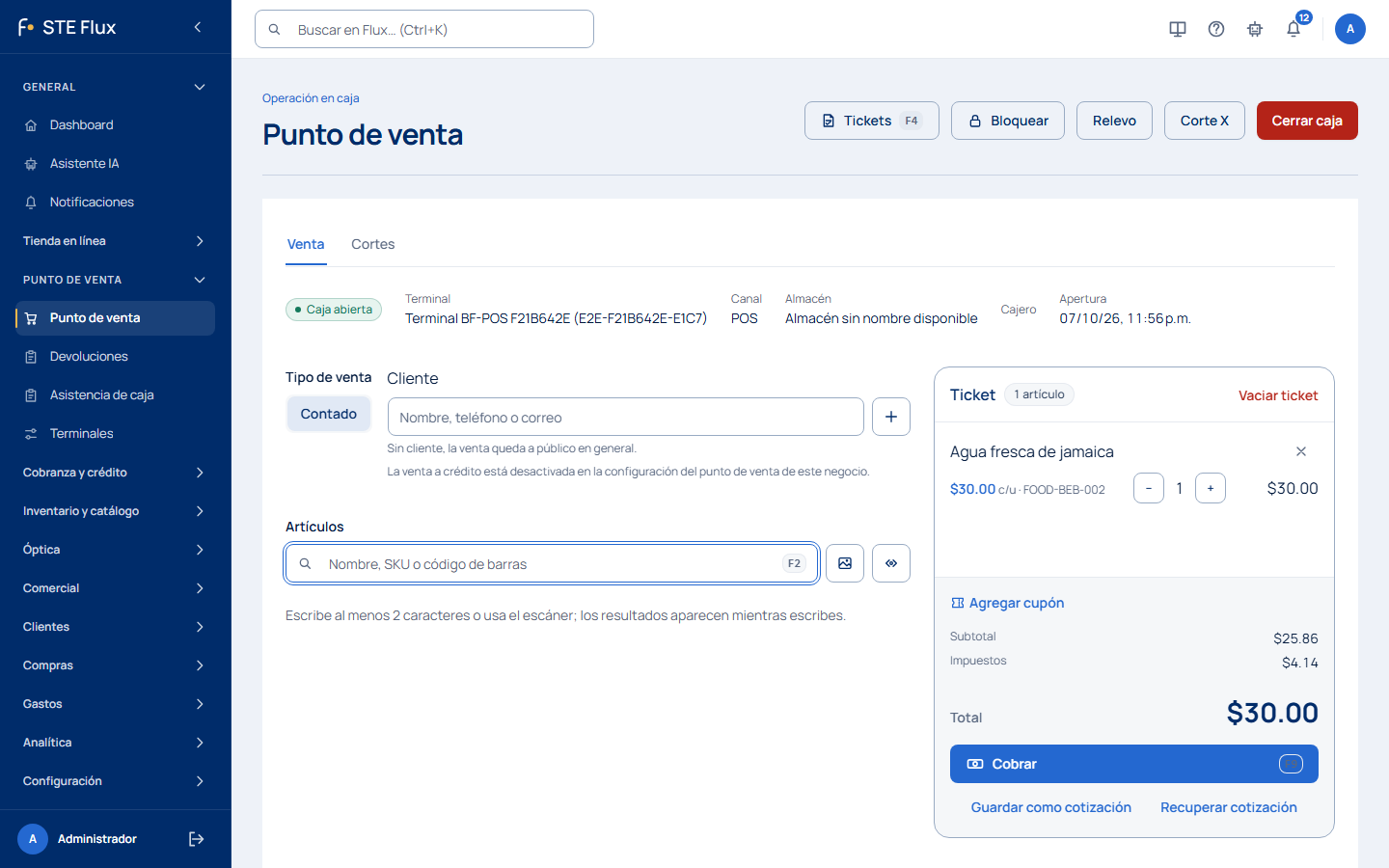The height and width of the screenshot is (868, 1389).
Task: Open the help question mark icon
Action: click(x=1216, y=29)
